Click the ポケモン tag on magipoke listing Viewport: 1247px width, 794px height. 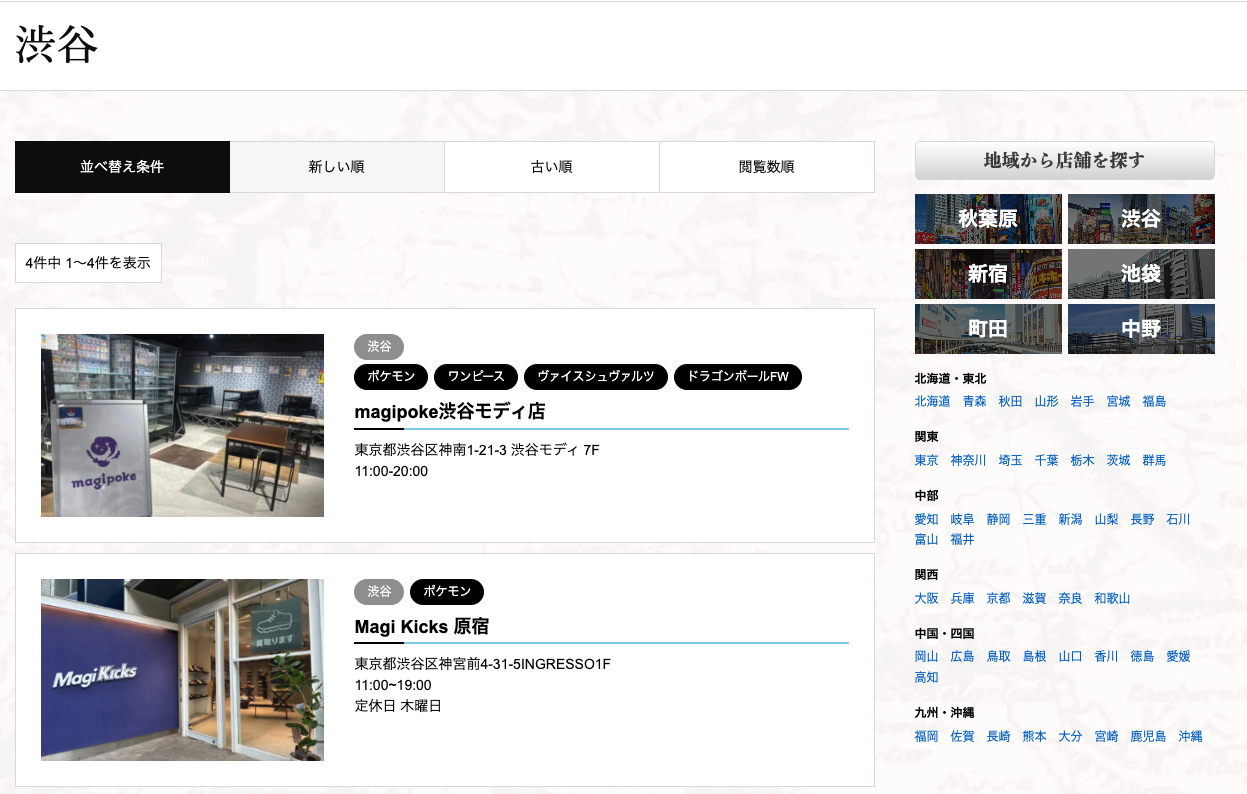391,377
